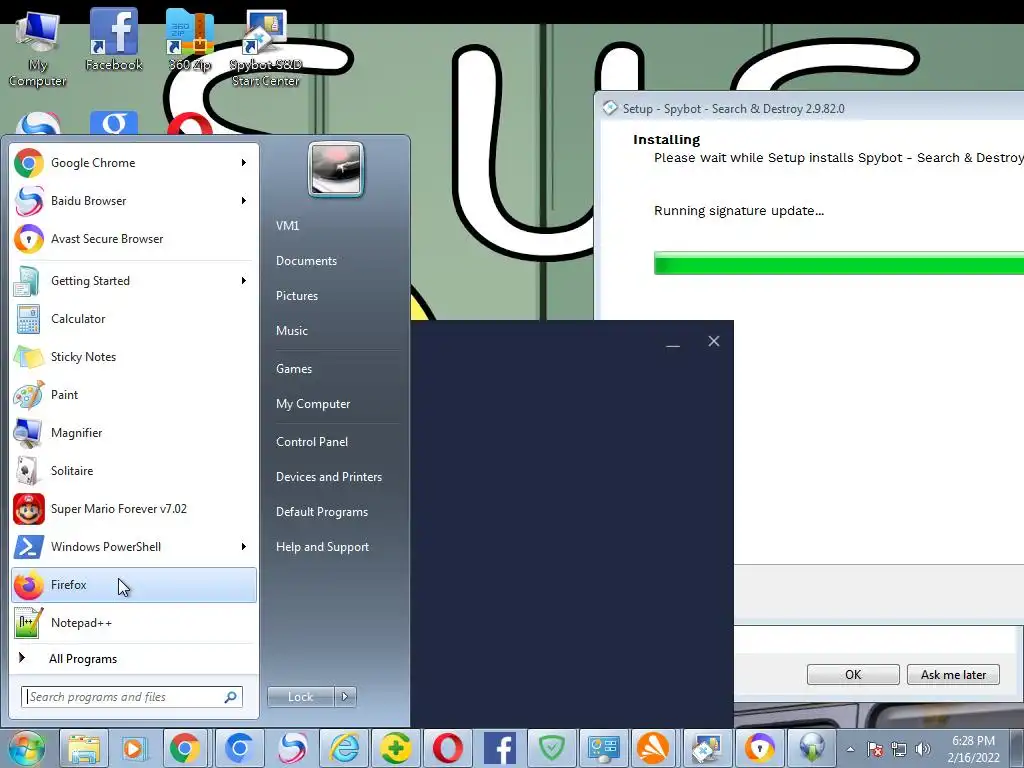The image size is (1024, 768).
Task: Open the VM1 user folder
Action: tap(287, 225)
